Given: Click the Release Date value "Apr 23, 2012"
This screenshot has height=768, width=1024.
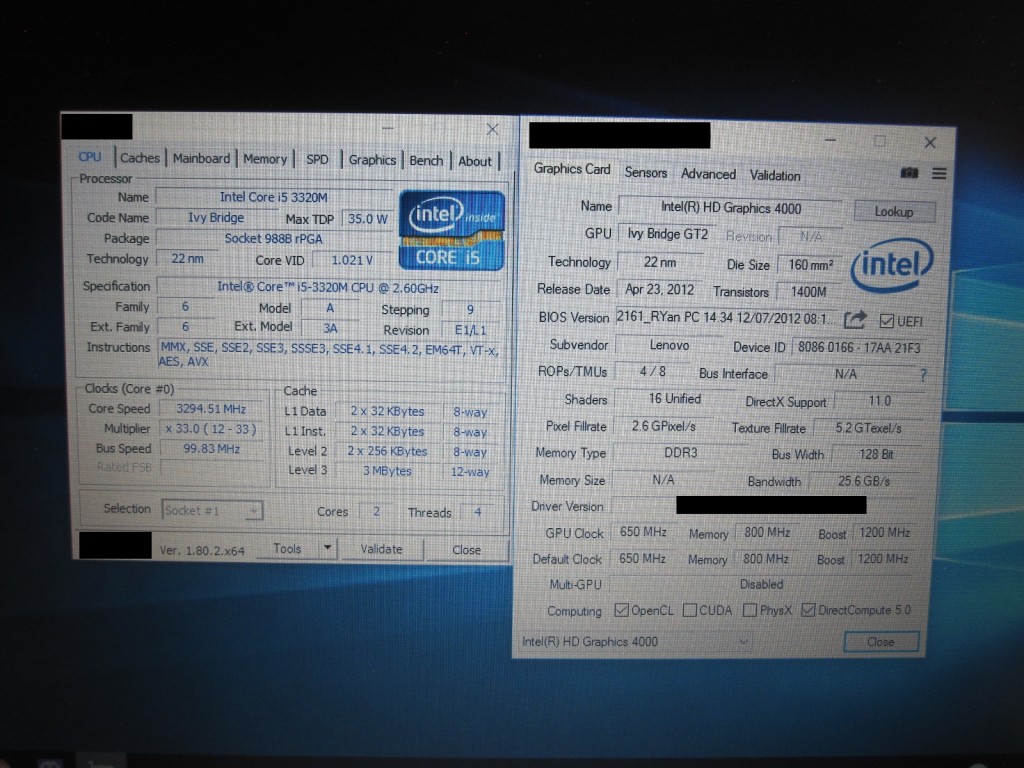Looking at the screenshot, I should tap(660, 289).
